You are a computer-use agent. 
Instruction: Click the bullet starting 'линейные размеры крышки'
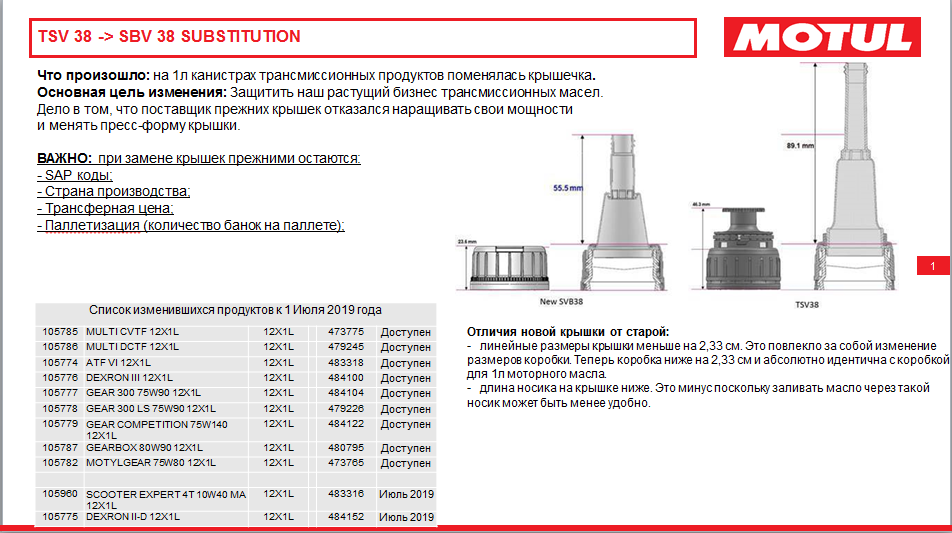708,359
